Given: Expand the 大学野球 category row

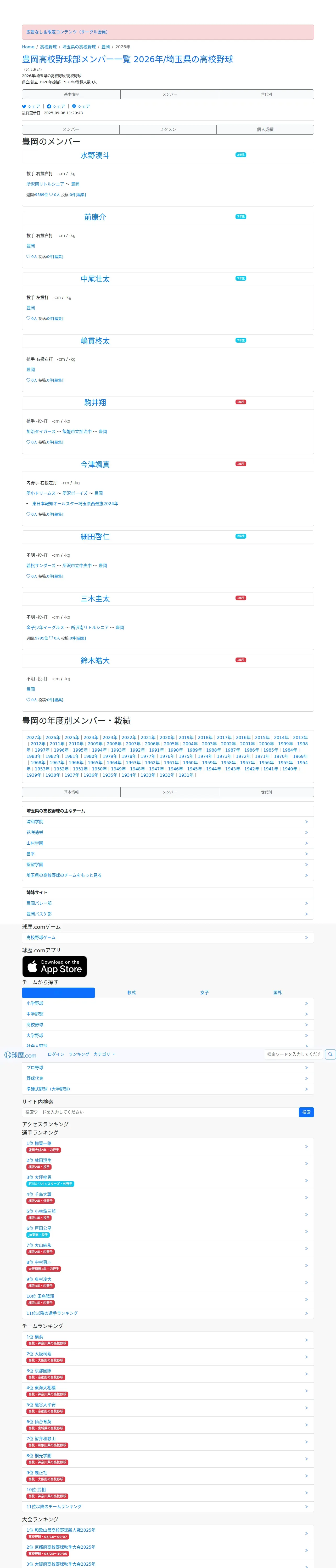Looking at the screenshot, I should 168,1035.
